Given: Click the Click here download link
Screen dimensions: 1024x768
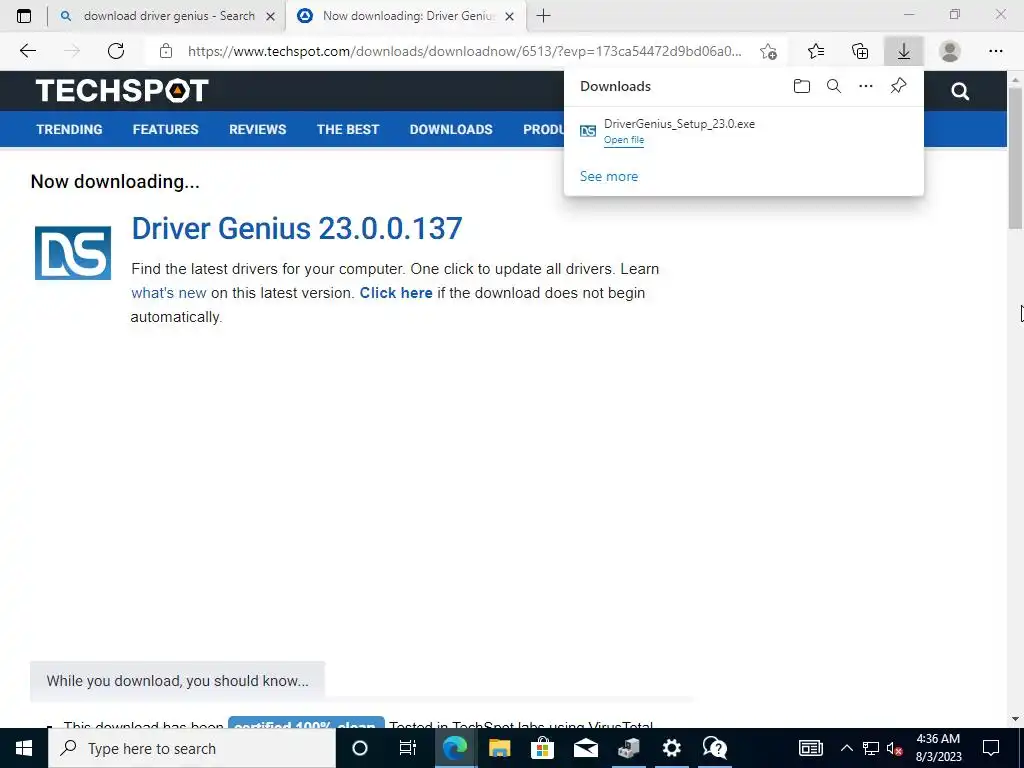Looking at the screenshot, I should tap(396, 293).
